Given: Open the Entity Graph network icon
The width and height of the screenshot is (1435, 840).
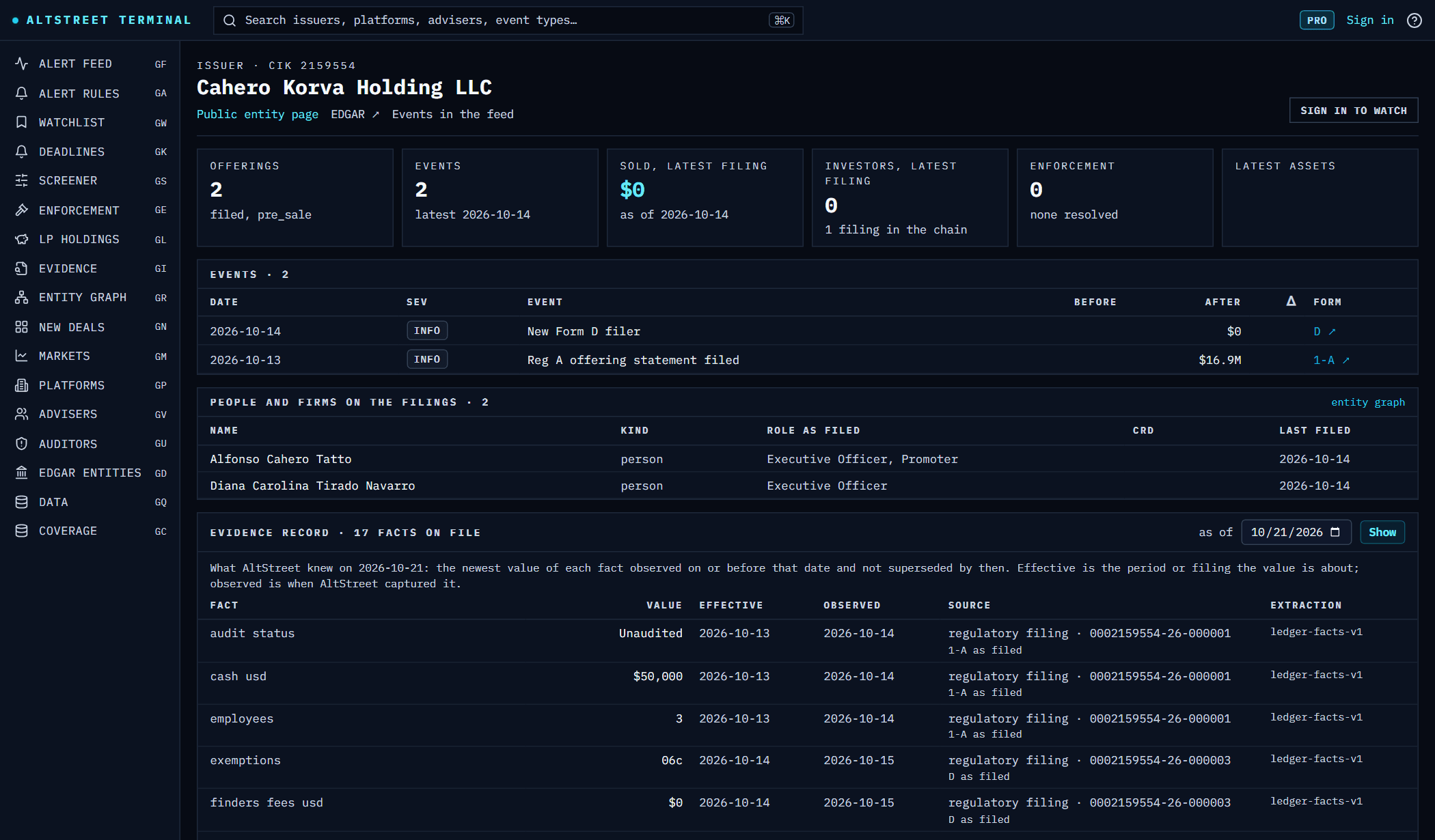Looking at the screenshot, I should pos(22,297).
